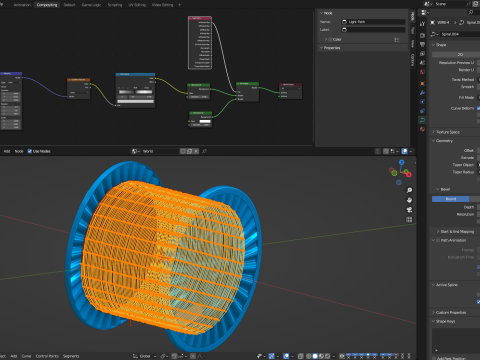Screen dimensions: 480x360
Task: Open the View Layer properties tab
Action: tap(422, 54)
